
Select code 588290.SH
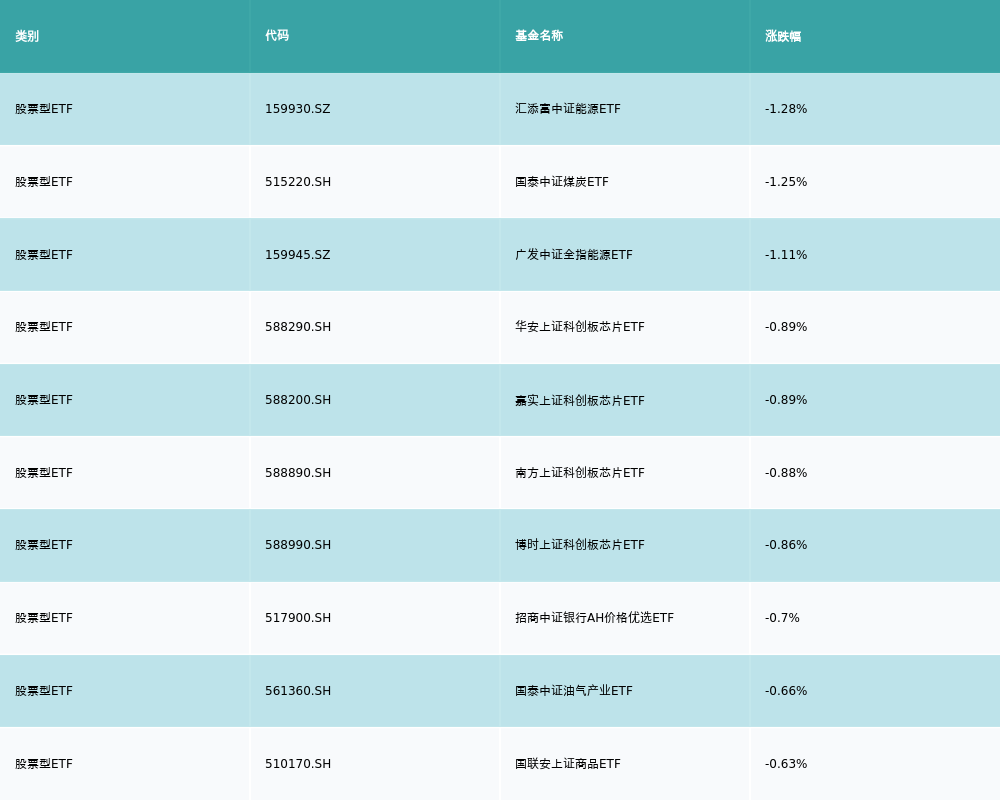pos(298,327)
